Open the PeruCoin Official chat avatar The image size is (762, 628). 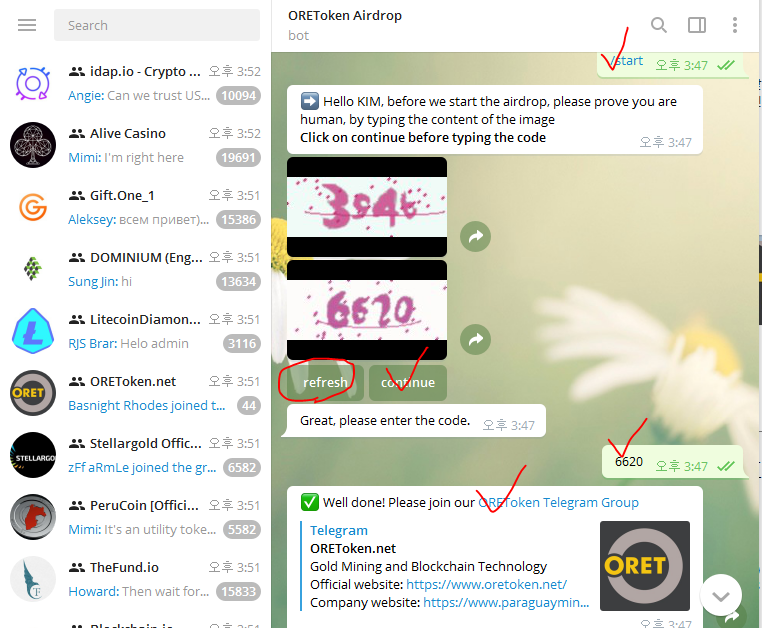coord(33,517)
